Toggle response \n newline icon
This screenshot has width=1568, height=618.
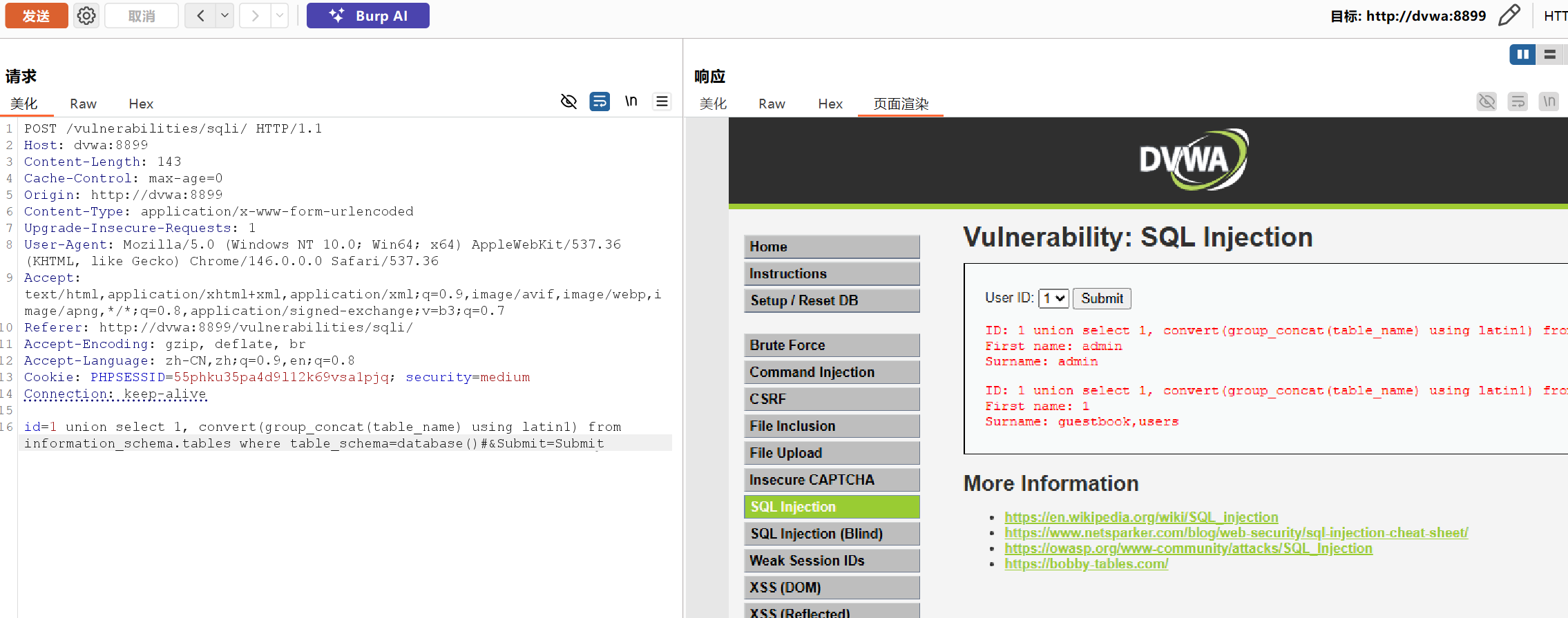click(x=1549, y=102)
